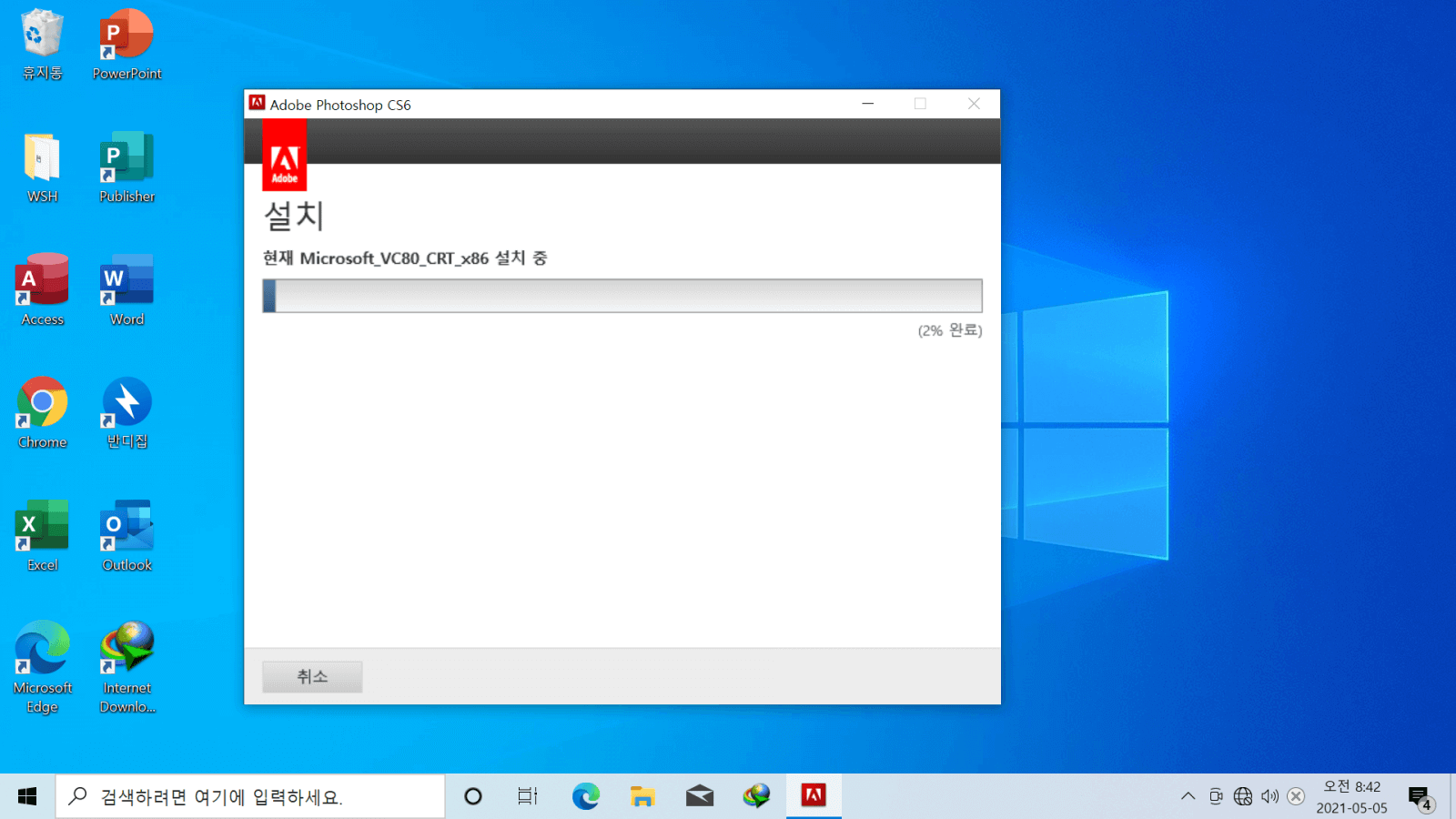Launch Publisher from the desktop
Screen dimensions: 1456x819
(x=126, y=167)
